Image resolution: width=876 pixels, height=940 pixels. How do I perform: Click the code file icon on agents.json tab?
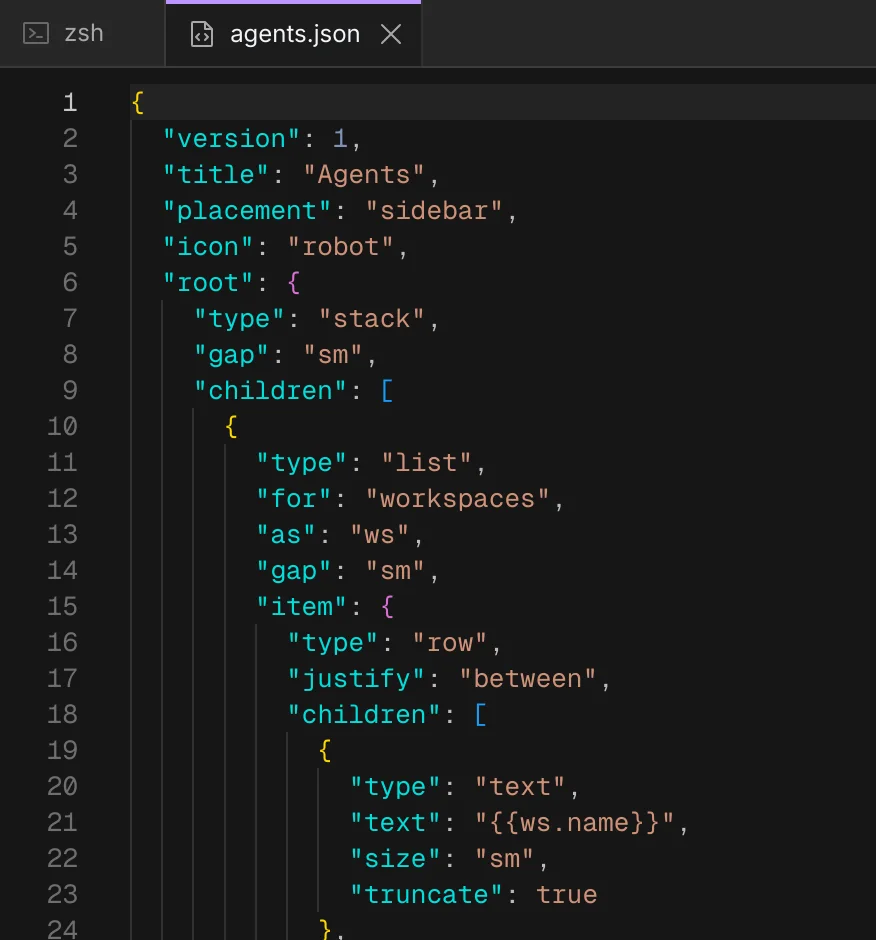pos(201,34)
